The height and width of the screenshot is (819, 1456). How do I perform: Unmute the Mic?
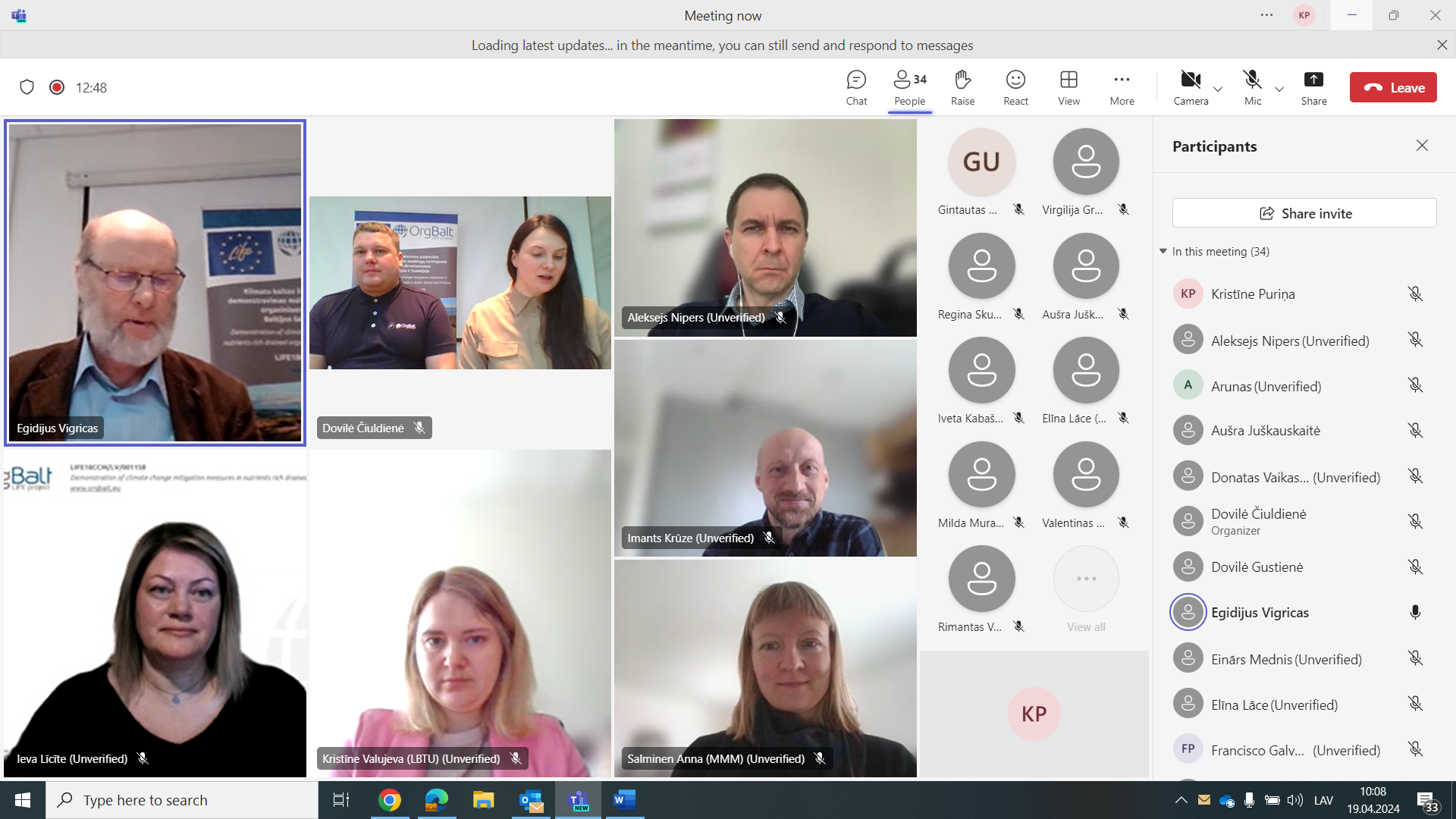[x=1252, y=87]
